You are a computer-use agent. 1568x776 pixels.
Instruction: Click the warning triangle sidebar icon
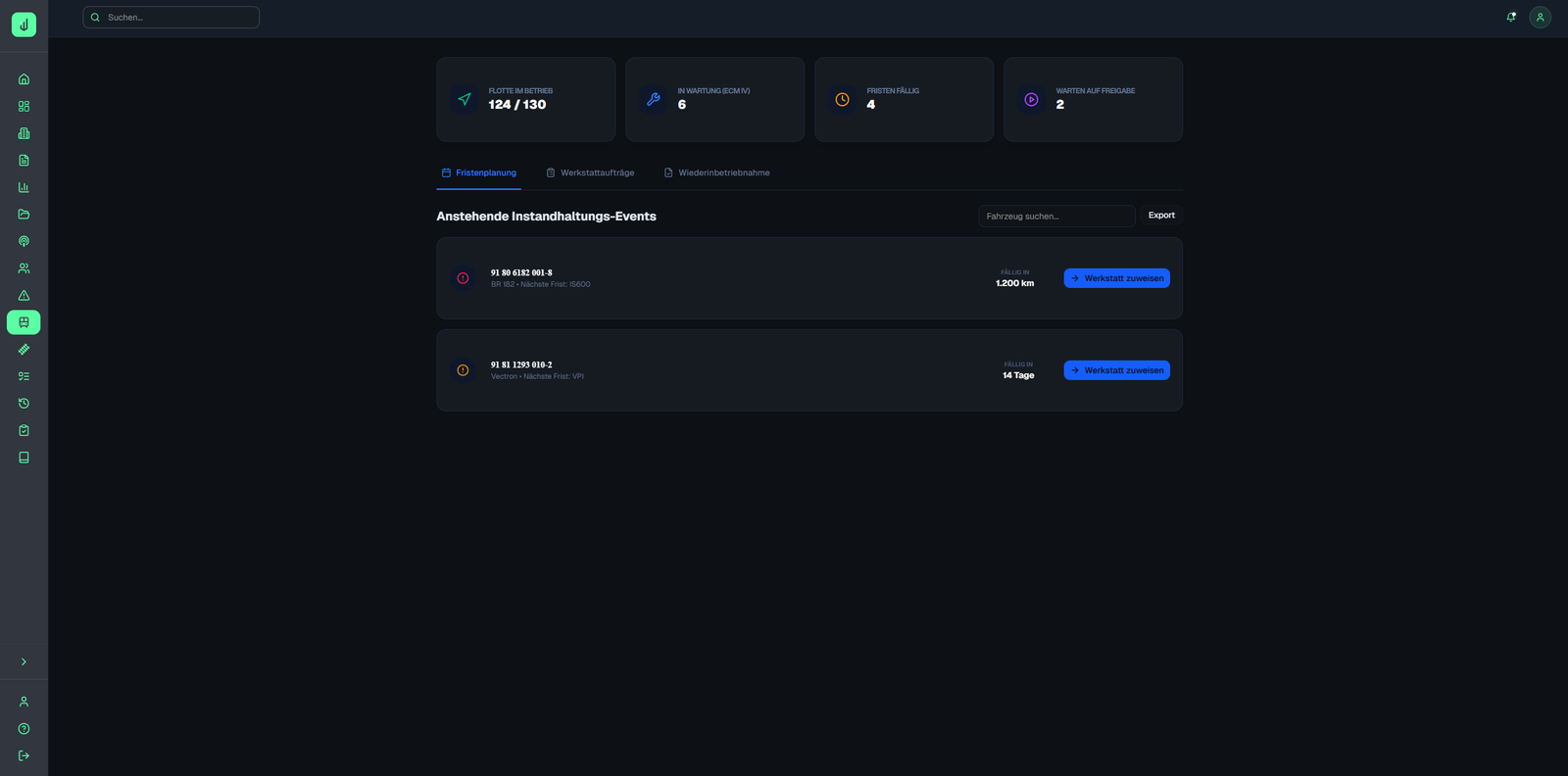(24, 295)
